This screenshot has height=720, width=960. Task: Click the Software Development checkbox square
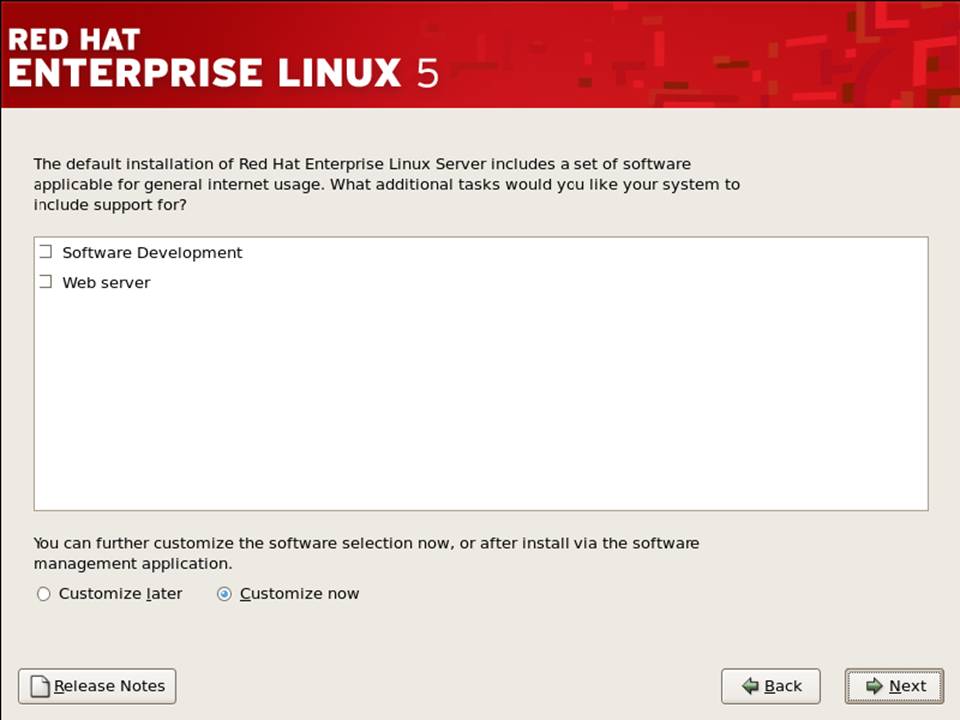[45, 251]
